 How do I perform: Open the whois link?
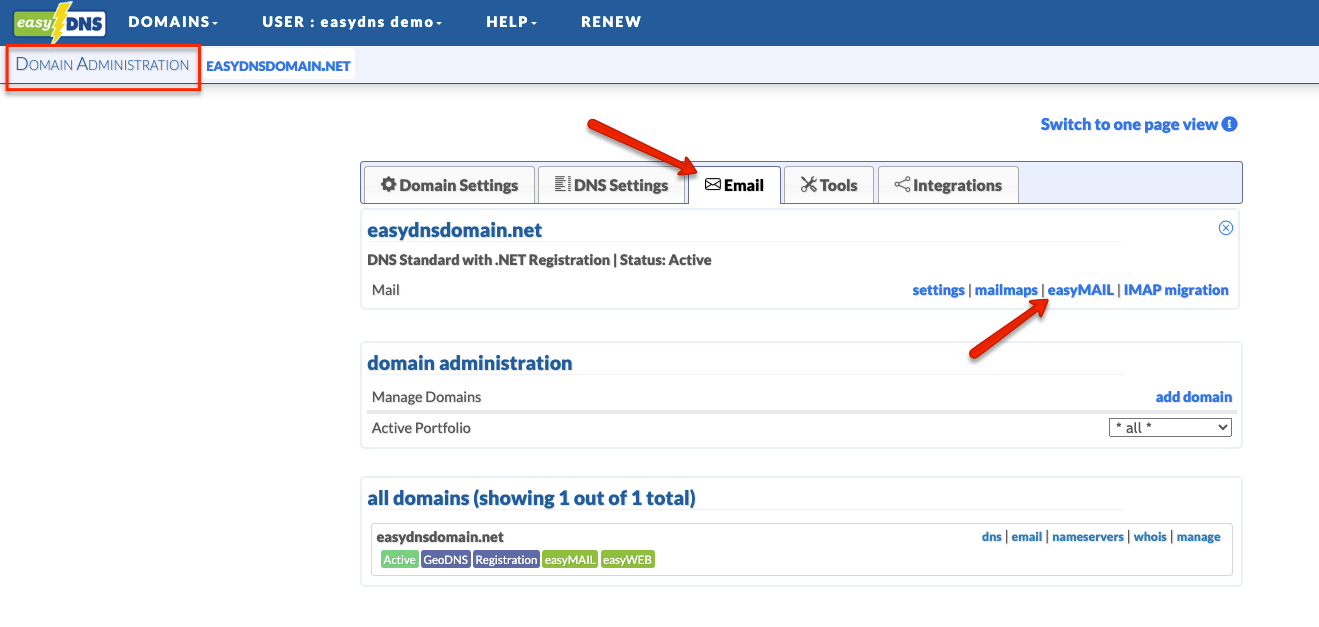[1150, 537]
